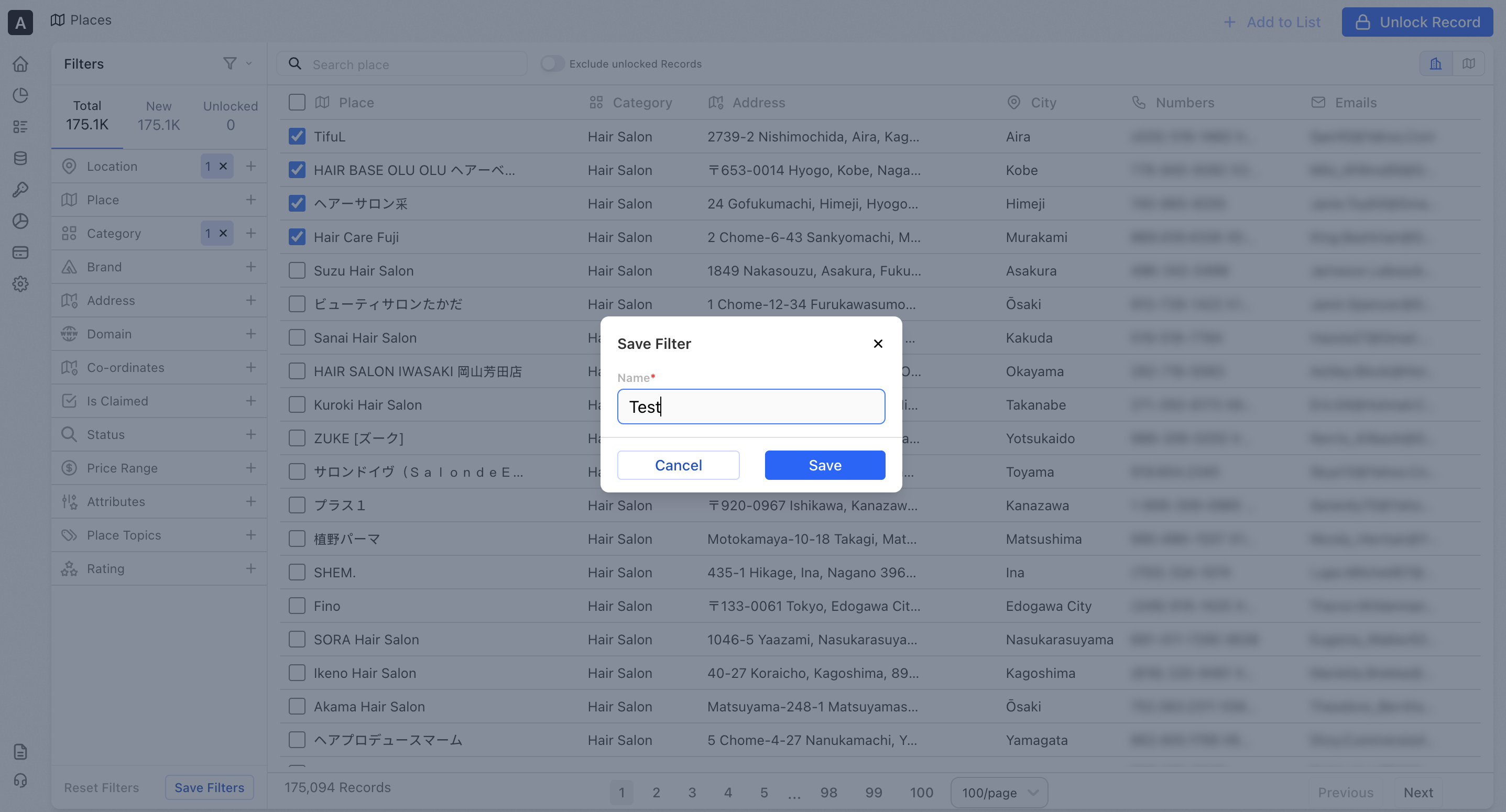Screen dimensions: 1506x812
Task: Open the key icon in the sidebar
Action: coord(20,190)
